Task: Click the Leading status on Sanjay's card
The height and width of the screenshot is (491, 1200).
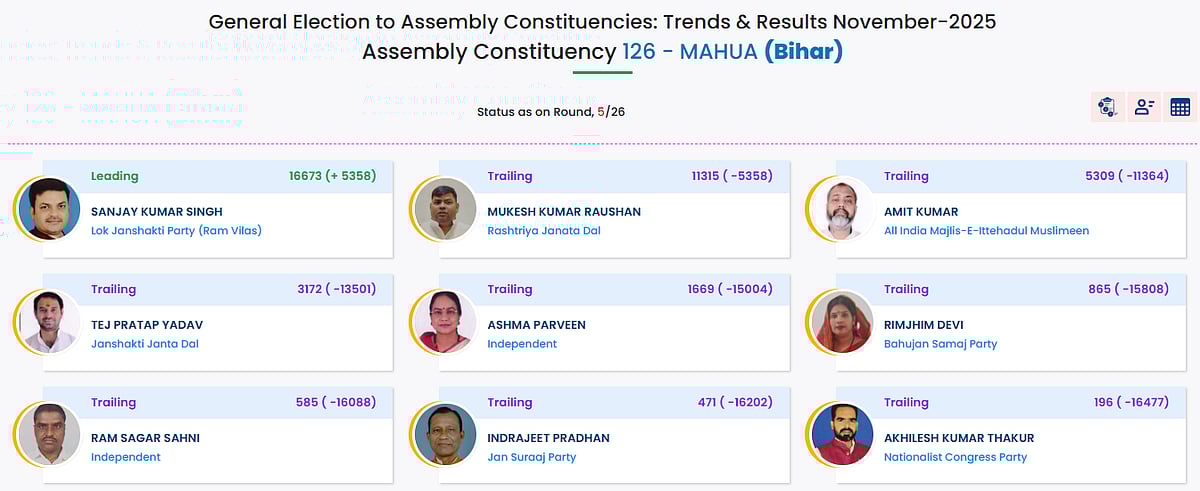Action: (x=115, y=176)
